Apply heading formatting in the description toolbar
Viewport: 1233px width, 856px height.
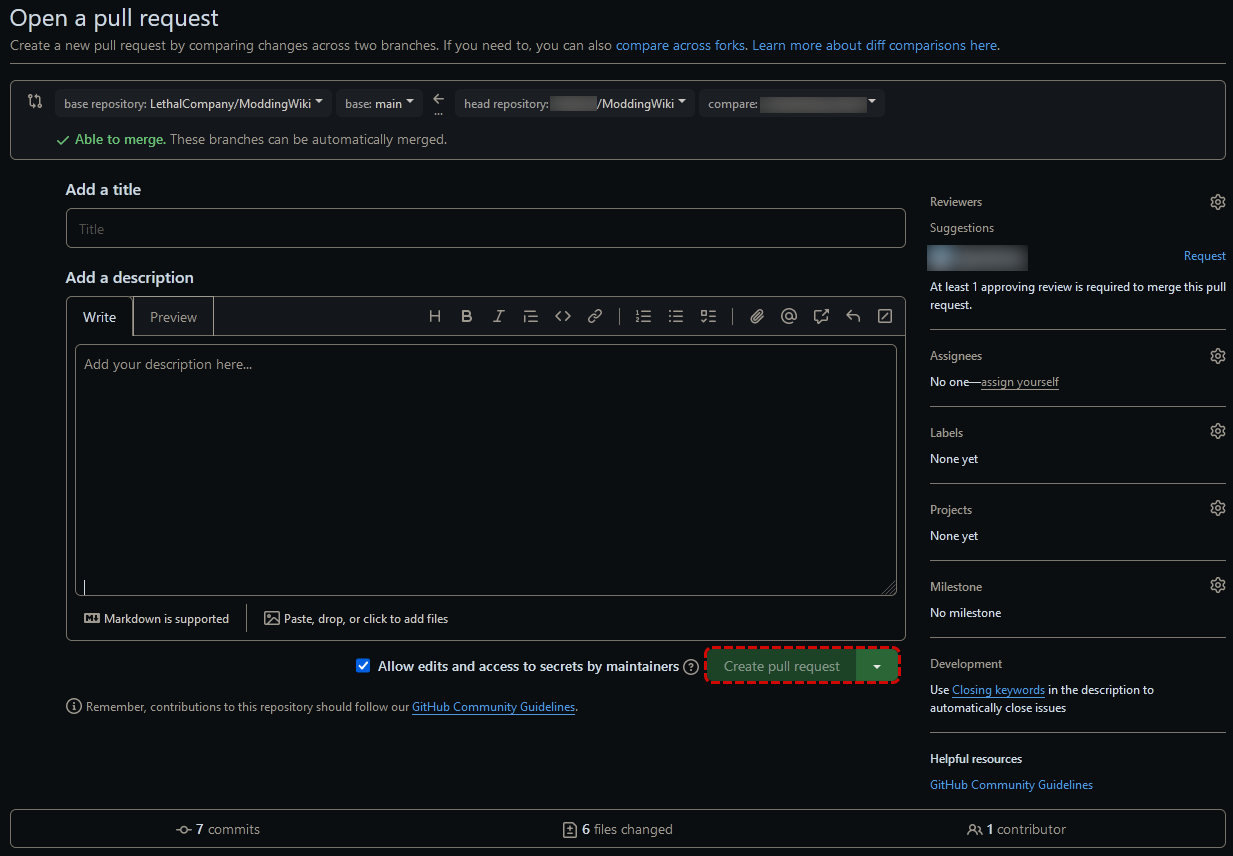434,316
